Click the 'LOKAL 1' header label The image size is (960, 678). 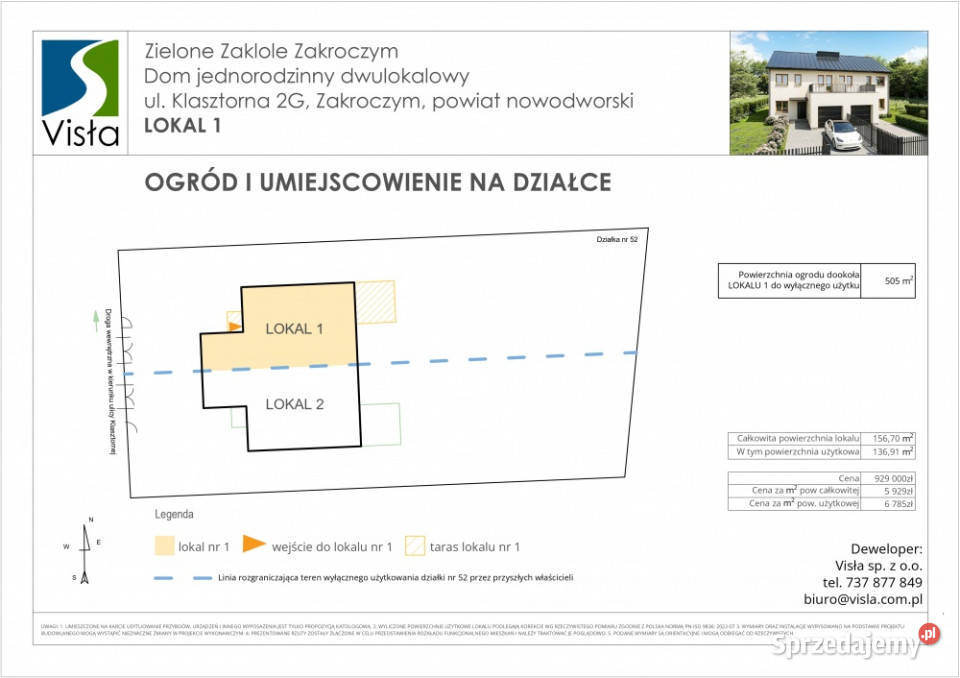(182, 126)
